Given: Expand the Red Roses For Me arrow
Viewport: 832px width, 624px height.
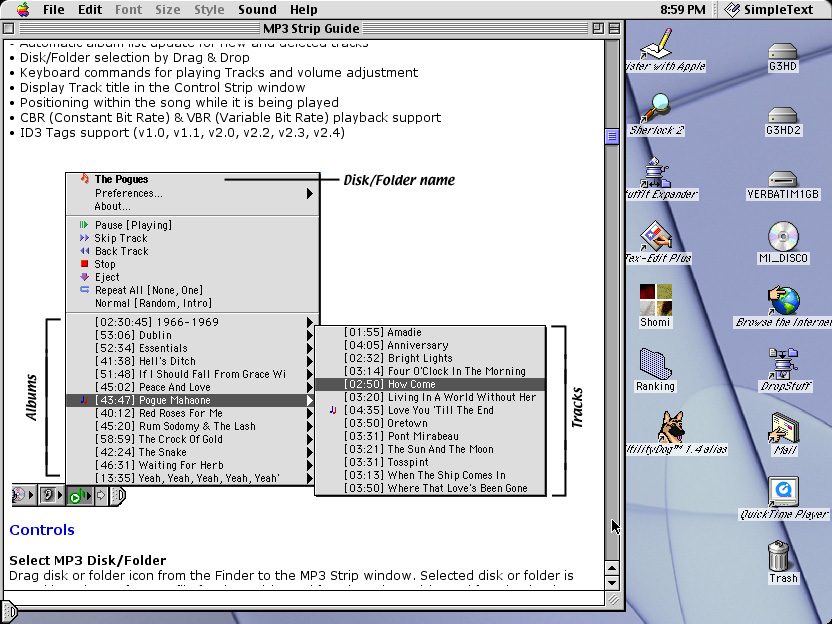Looking at the screenshot, I should click(x=310, y=413).
